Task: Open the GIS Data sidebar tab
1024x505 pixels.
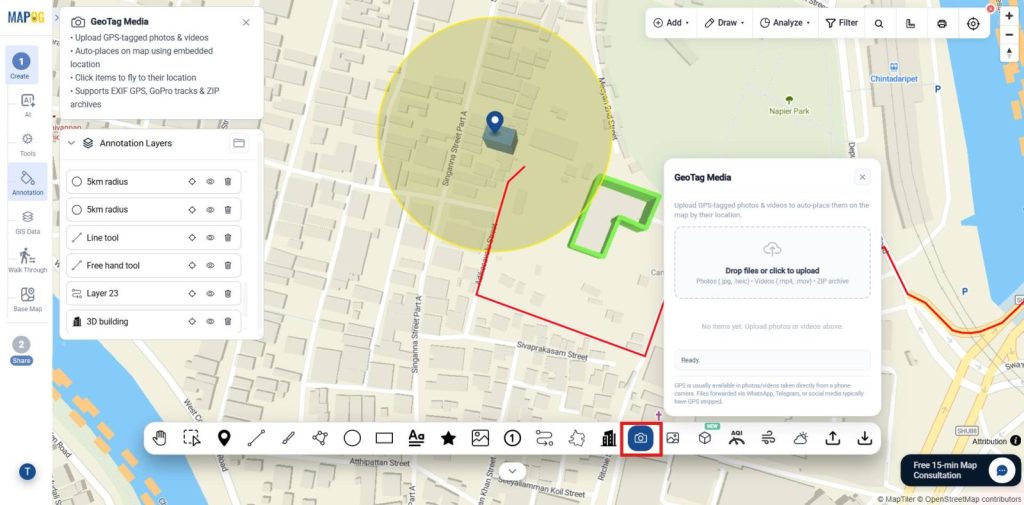Action: 27,222
